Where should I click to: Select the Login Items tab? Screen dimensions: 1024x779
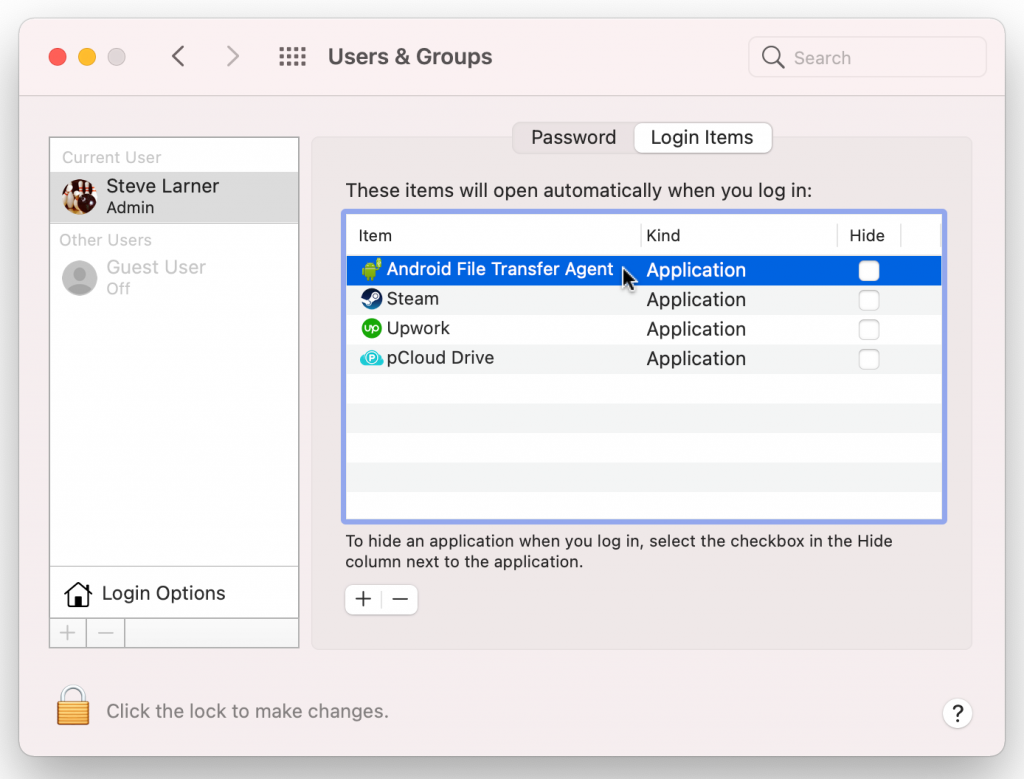click(702, 137)
